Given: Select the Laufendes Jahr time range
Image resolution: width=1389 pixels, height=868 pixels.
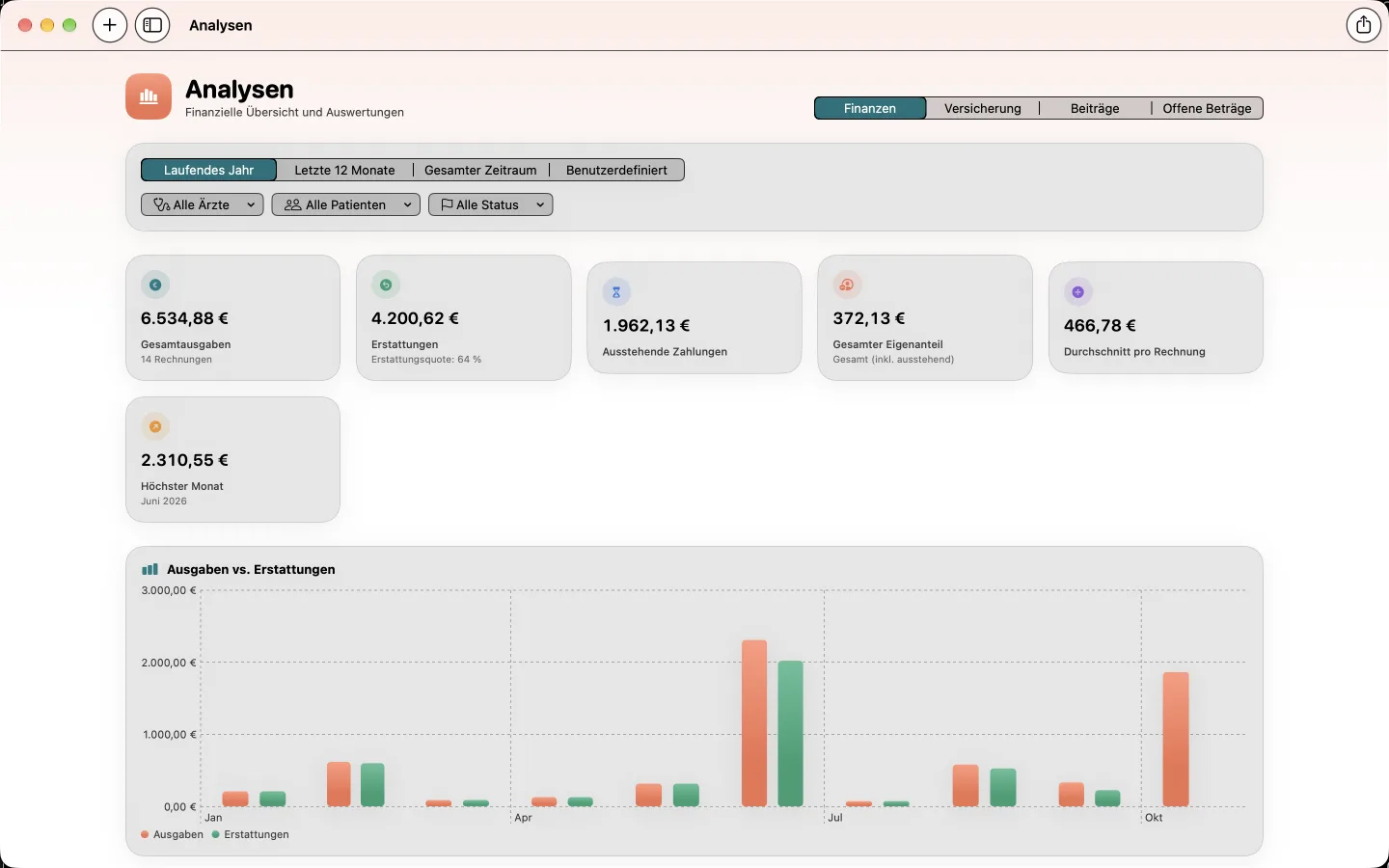Looking at the screenshot, I should pyautogui.click(x=208, y=170).
